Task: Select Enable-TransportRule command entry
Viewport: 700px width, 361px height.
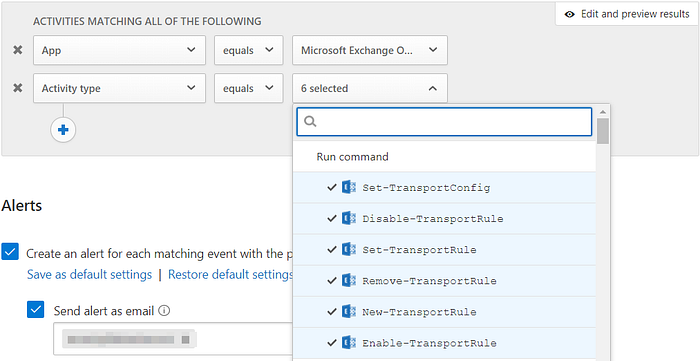Action: (444, 343)
